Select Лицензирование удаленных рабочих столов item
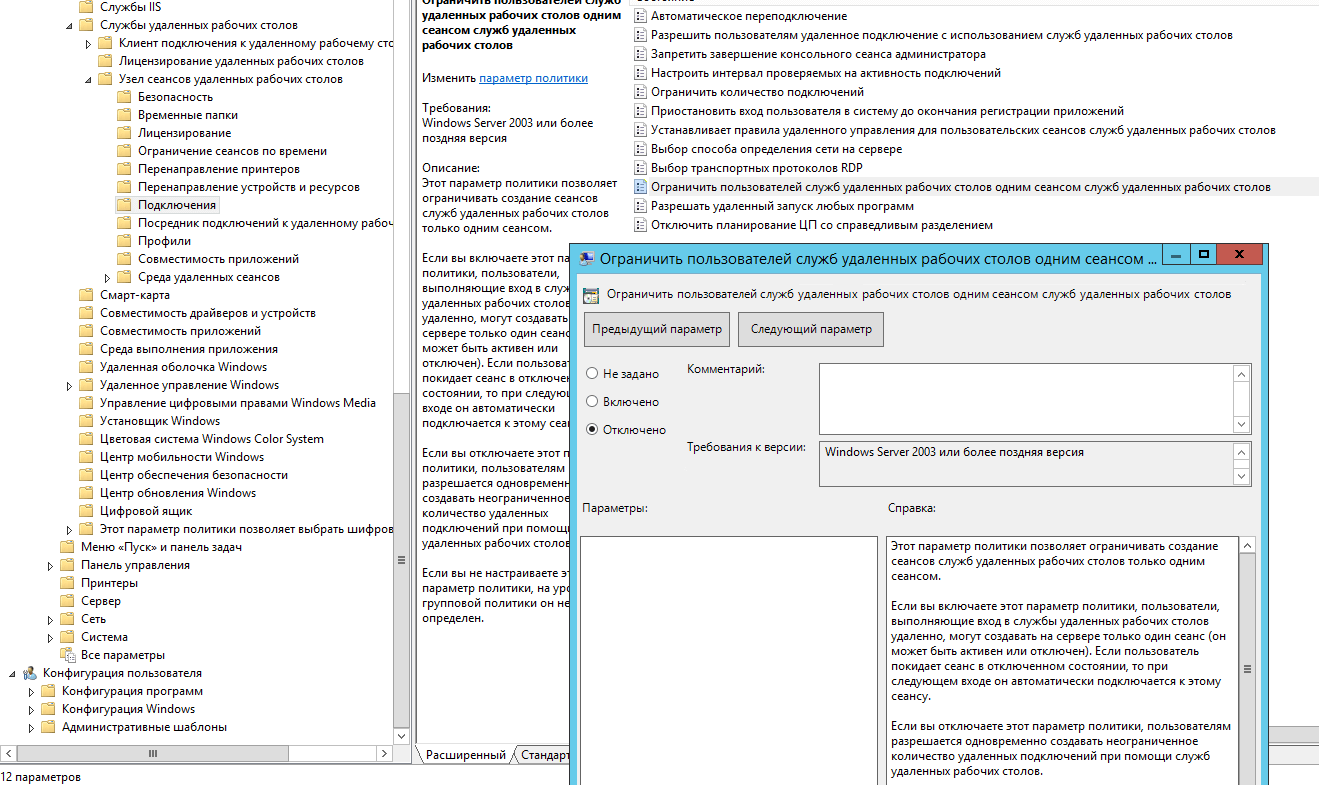 pyautogui.click(x=241, y=61)
